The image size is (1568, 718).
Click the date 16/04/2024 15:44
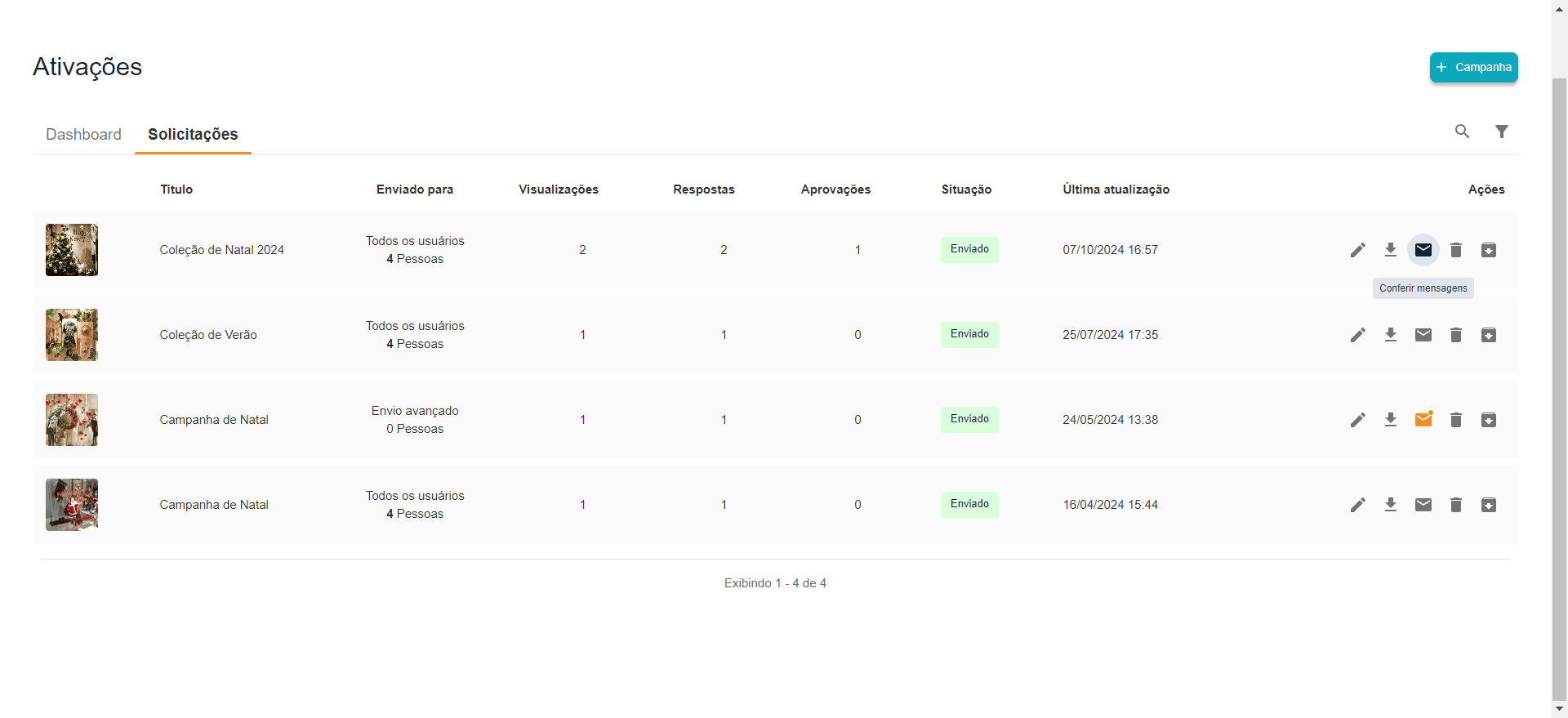pyautogui.click(x=1110, y=505)
